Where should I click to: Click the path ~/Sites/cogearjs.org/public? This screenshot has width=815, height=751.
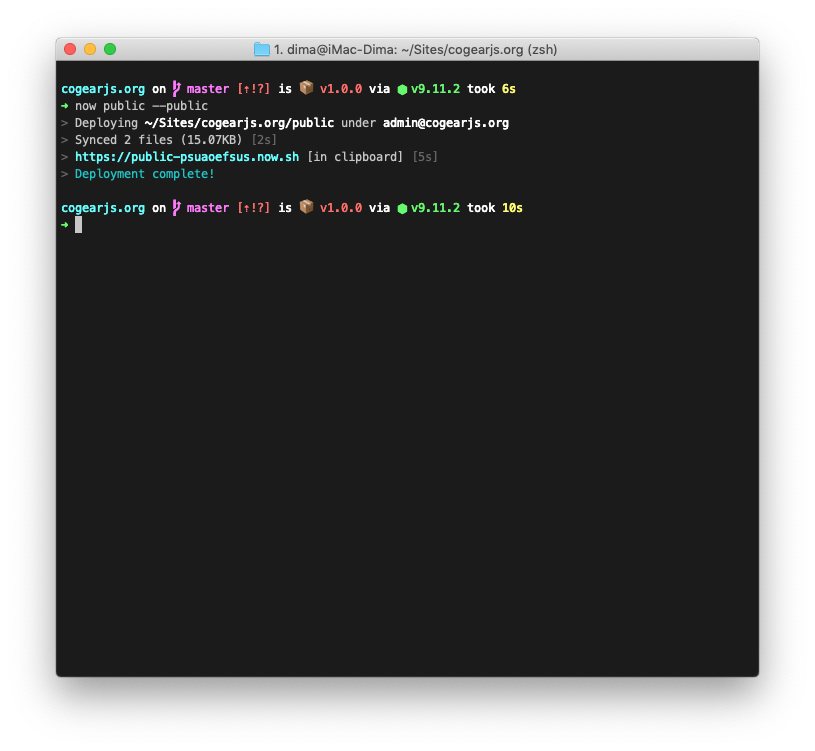click(x=239, y=123)
